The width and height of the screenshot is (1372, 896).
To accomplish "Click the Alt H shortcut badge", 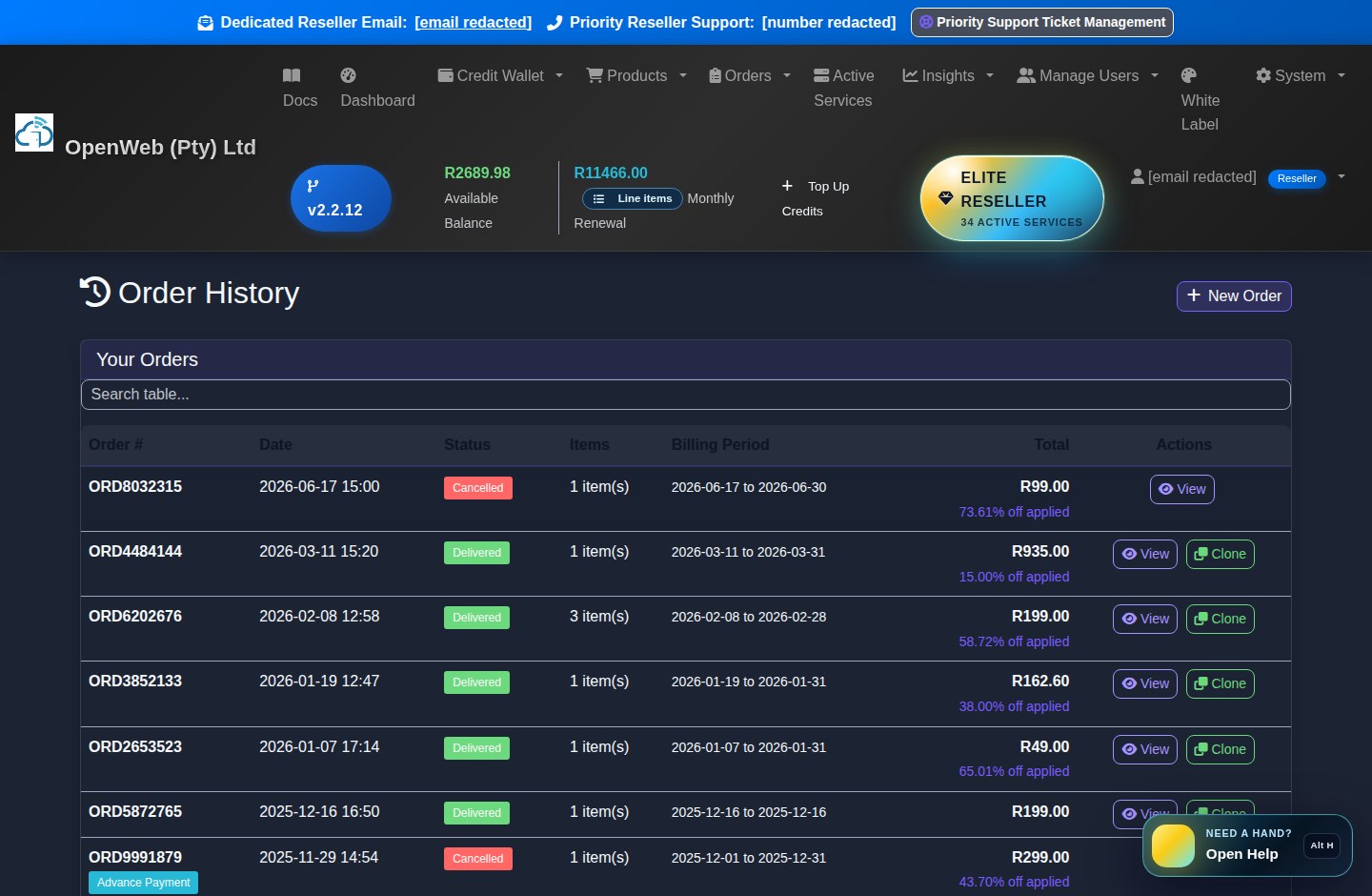I will pos(1322,845).
